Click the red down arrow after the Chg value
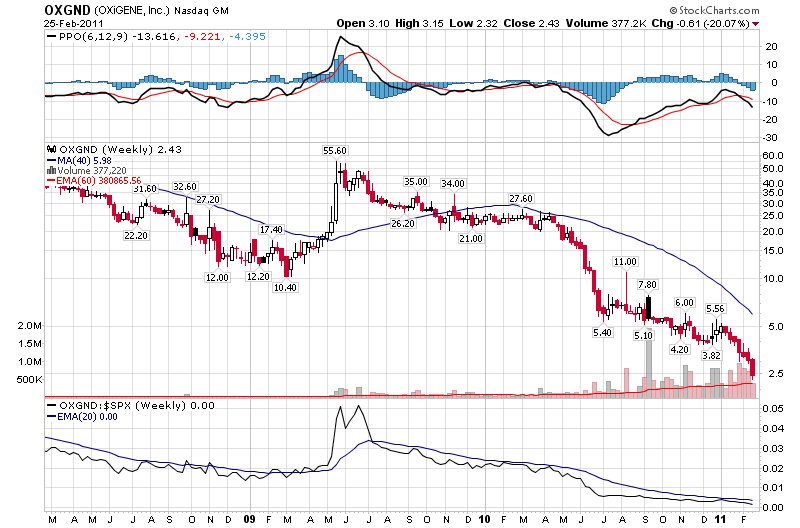 (x=755, y=24)
